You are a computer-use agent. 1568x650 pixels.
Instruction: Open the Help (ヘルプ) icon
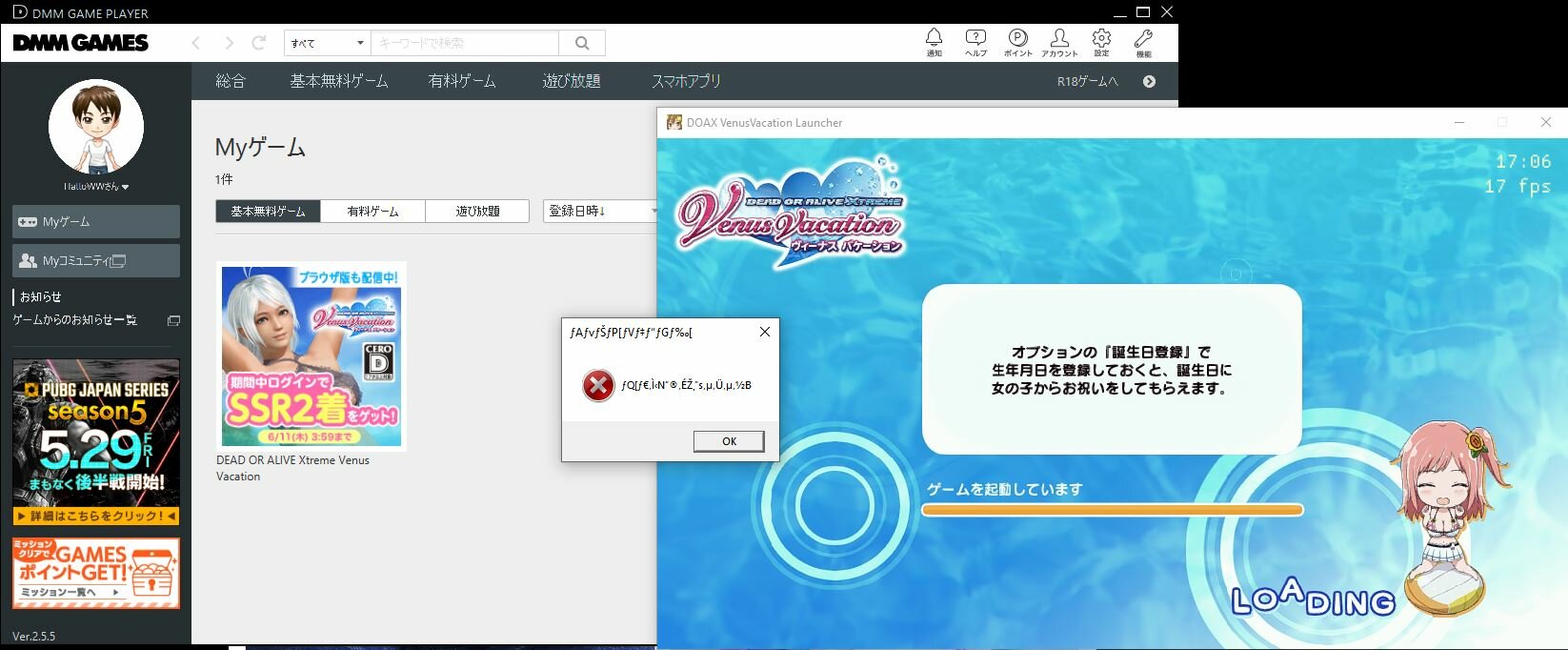pyautogui.click(x=975, y=42)
